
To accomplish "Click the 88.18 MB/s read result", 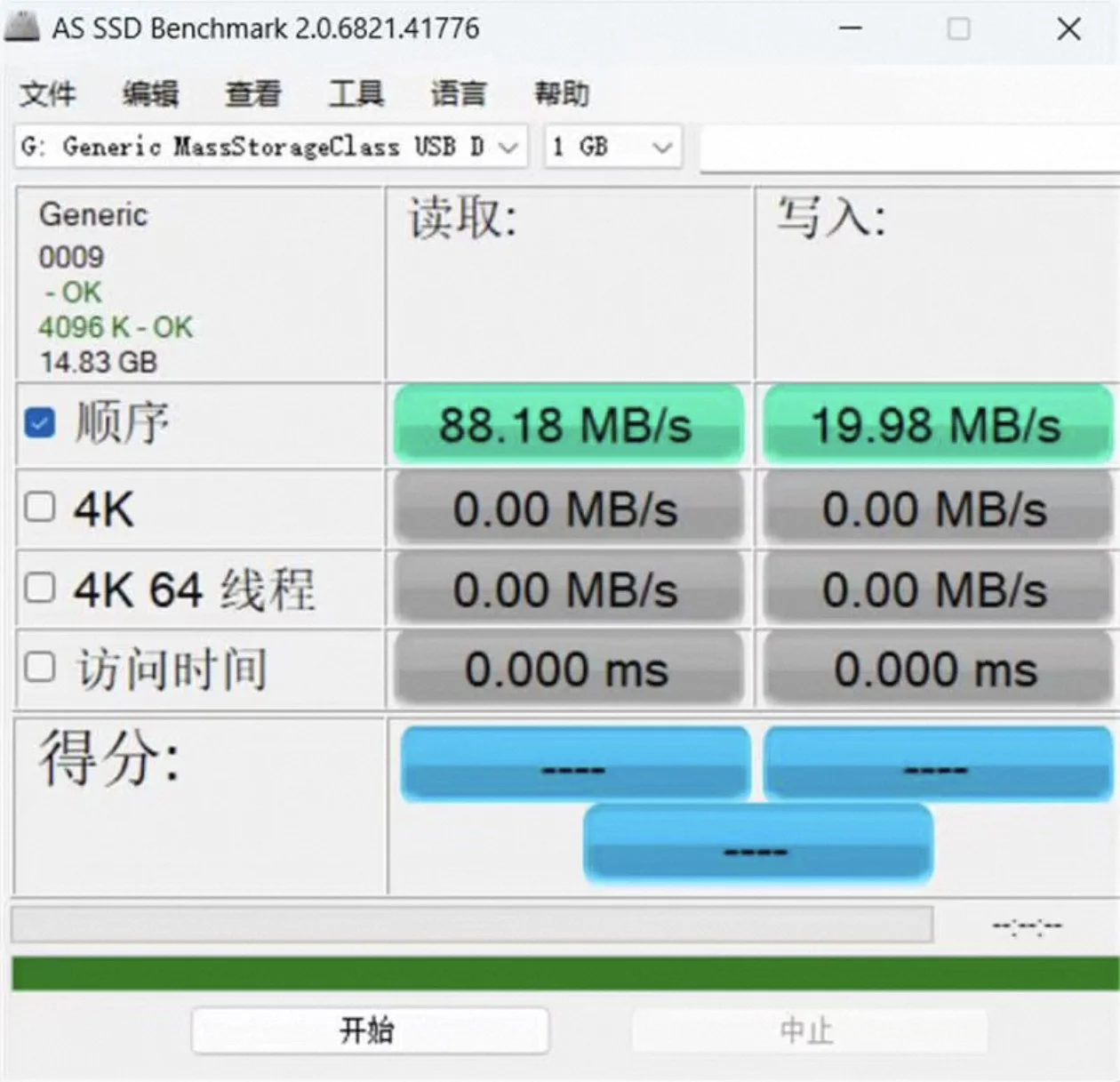I will [x=568, y=424].
